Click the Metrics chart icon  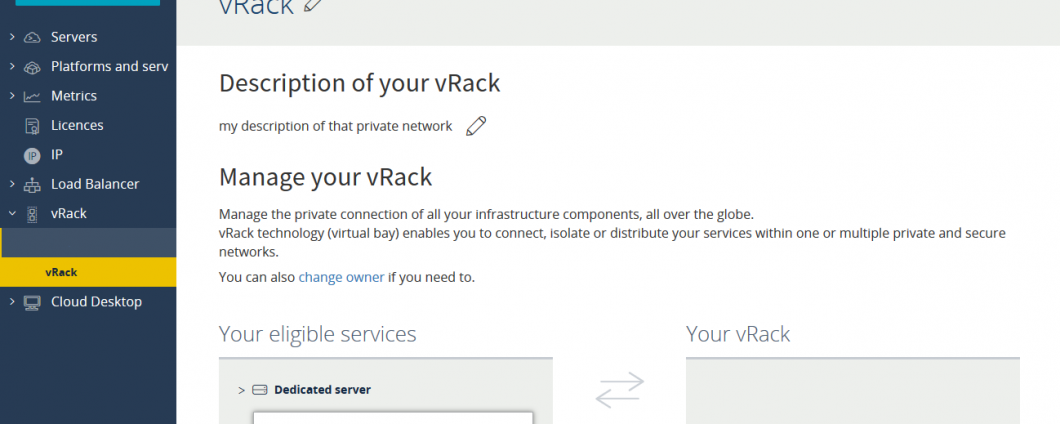point(32,97)
